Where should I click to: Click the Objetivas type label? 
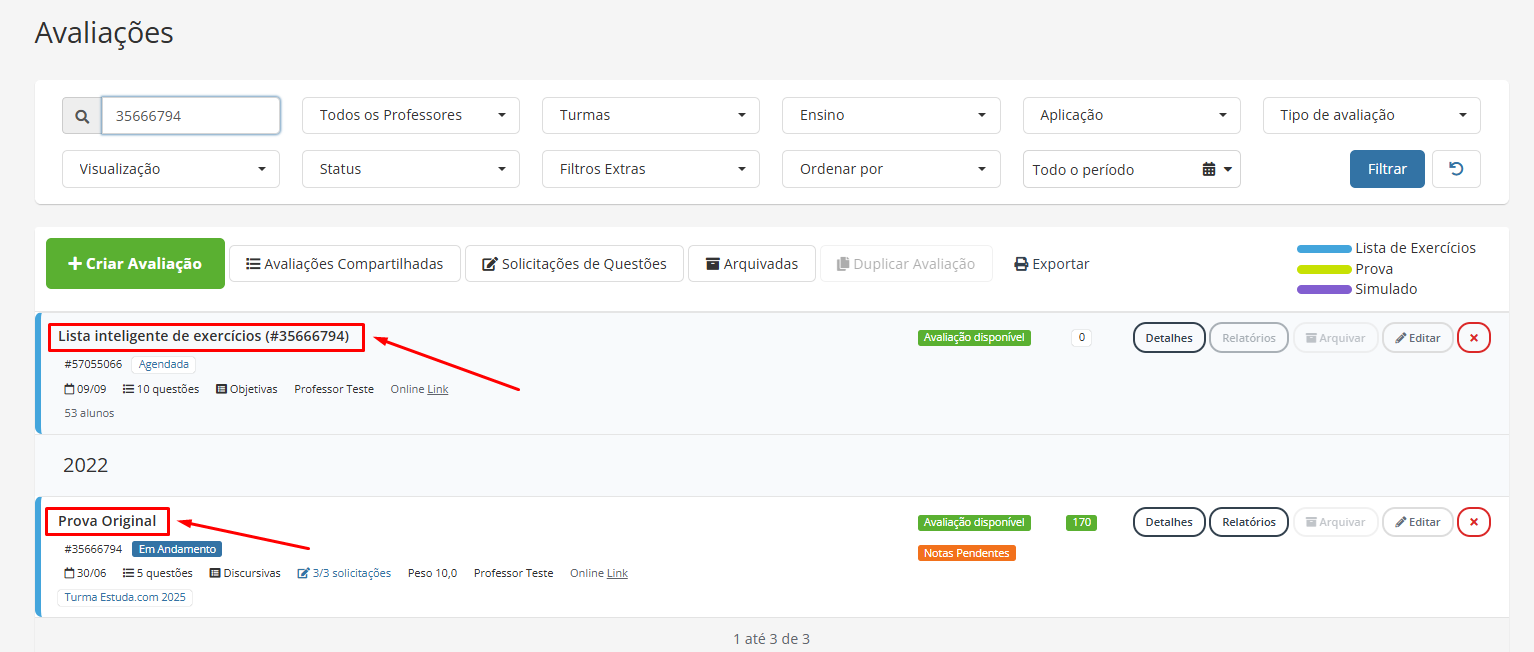[246, 389]
